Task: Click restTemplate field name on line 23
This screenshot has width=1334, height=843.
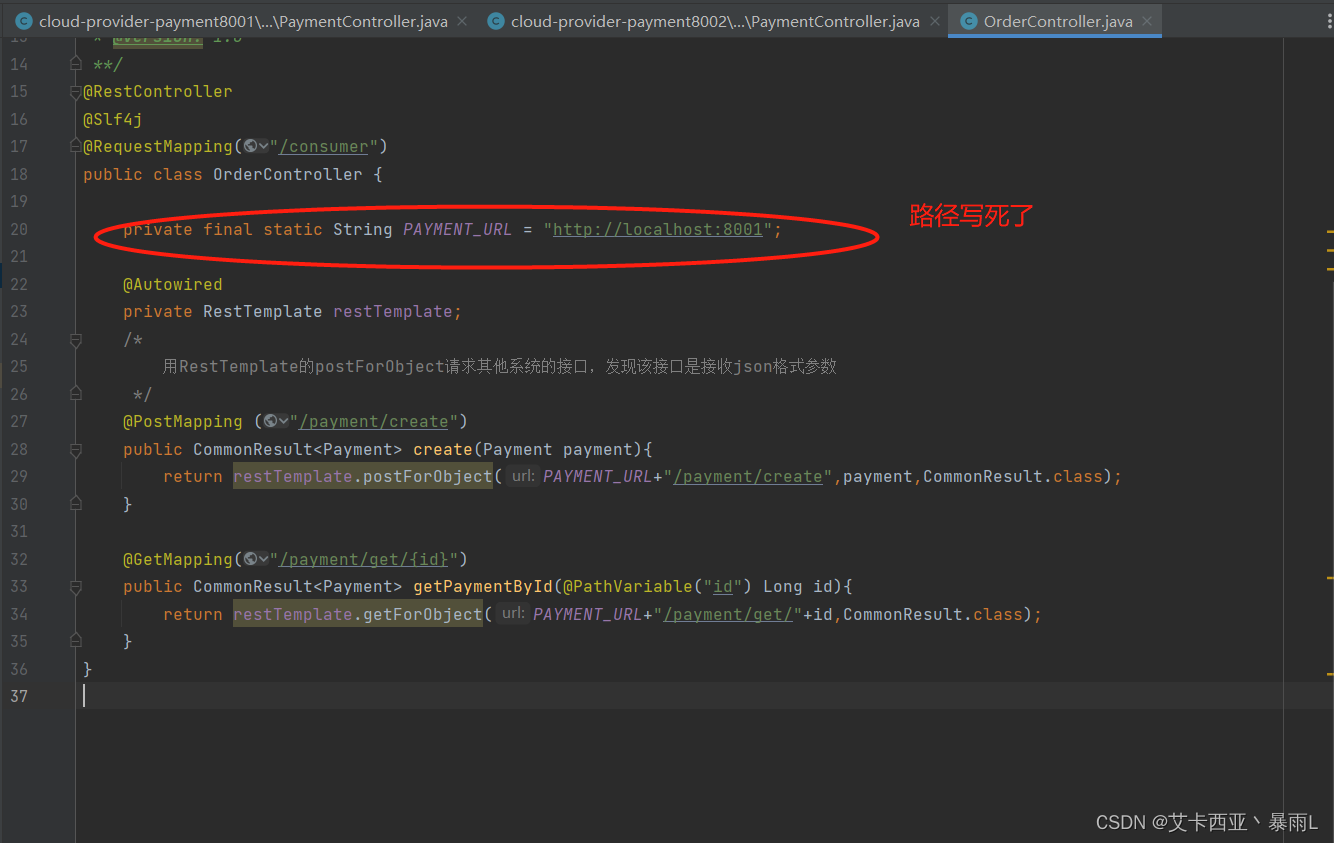Action: pyautogui.click(x=393, y=311)
